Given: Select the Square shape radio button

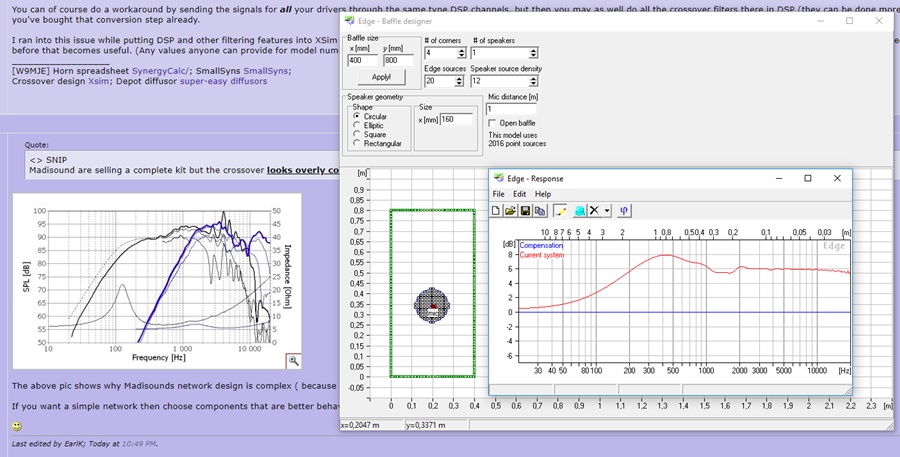Looking at the screenshot, I should click(357, 134).
